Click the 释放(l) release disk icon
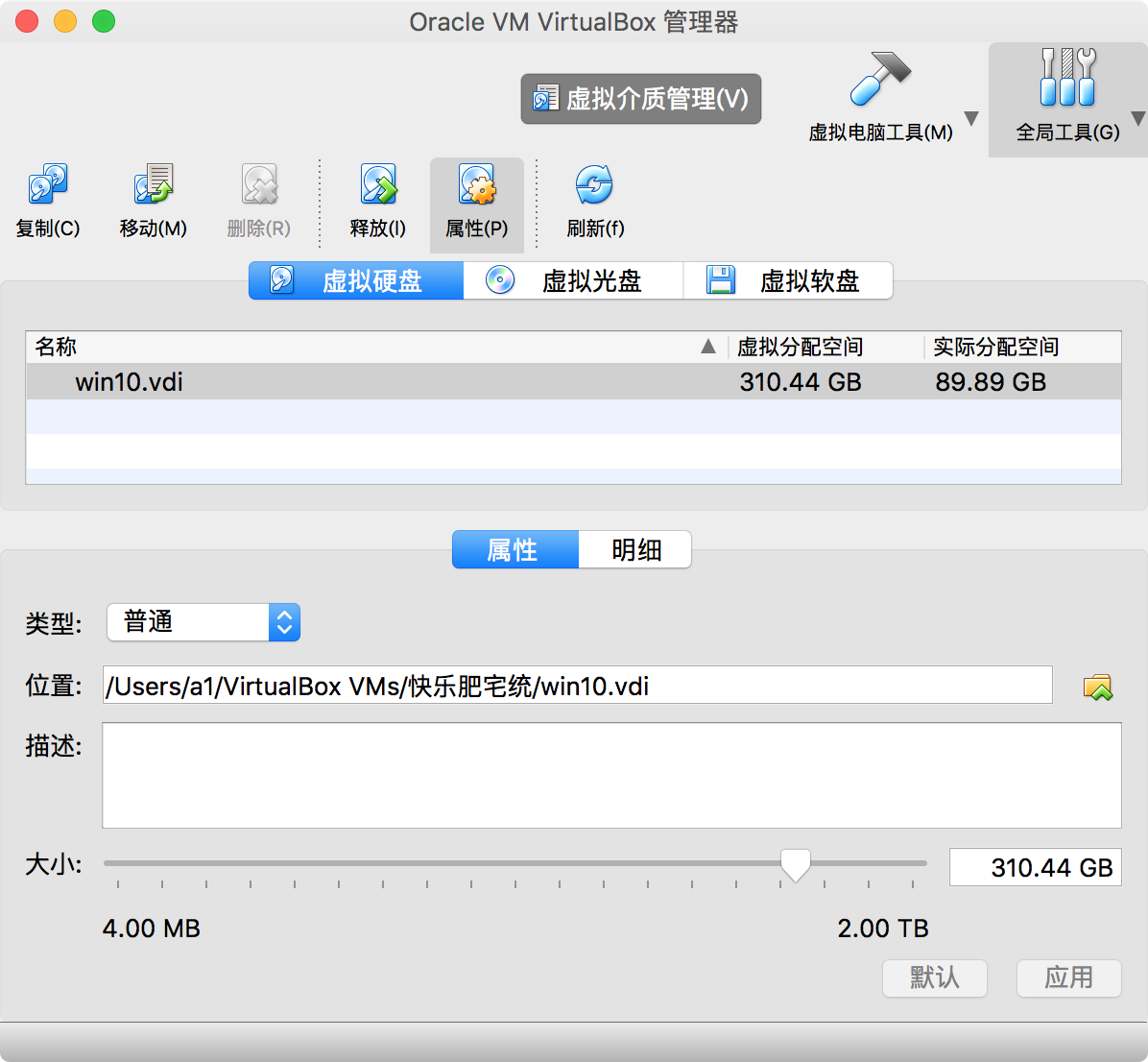The image size is (1148, 1062). [x=378, y=184]
